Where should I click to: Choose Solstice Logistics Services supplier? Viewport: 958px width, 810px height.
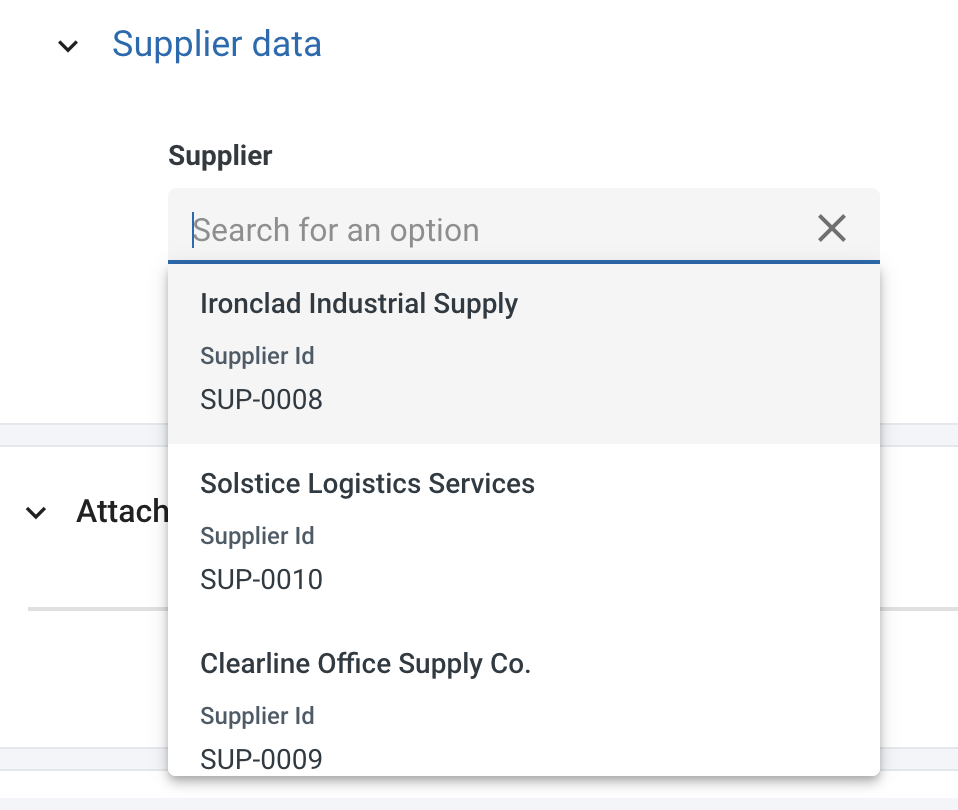524,533
